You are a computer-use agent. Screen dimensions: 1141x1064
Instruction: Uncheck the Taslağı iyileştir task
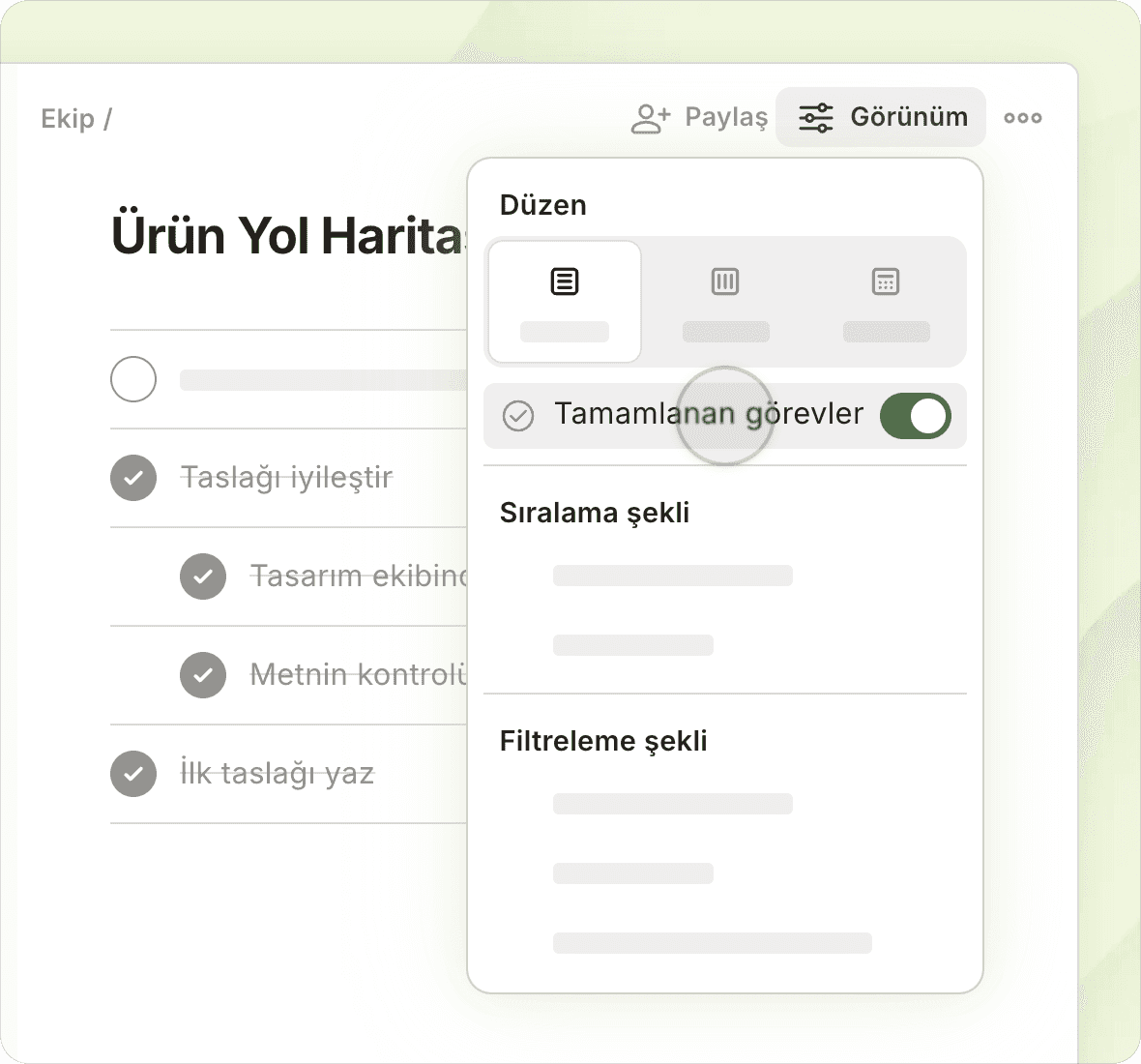[x=133, y=478]
